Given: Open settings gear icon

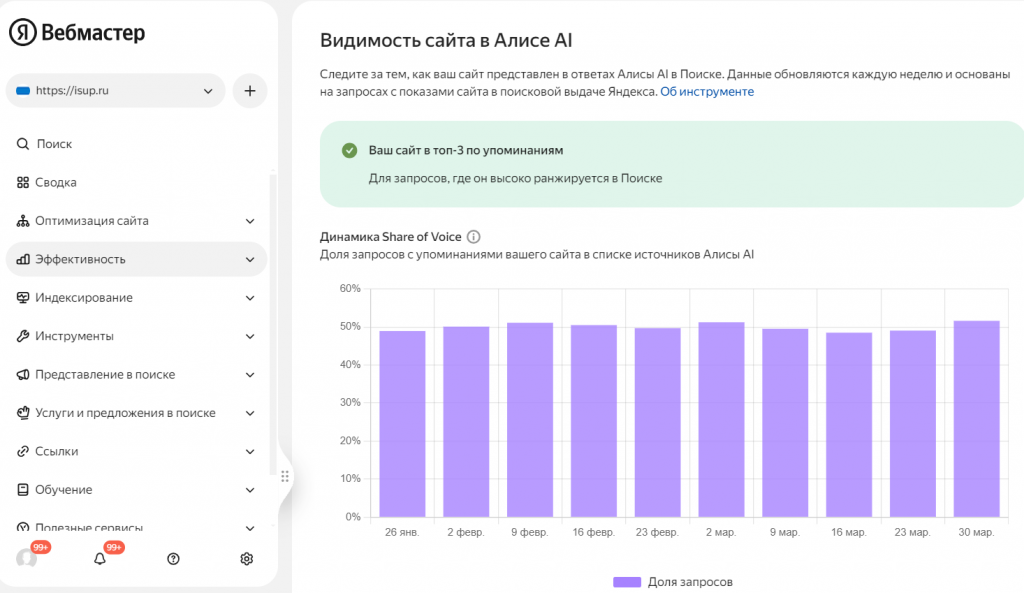Looking at the screenshot, I should [247, 559].
